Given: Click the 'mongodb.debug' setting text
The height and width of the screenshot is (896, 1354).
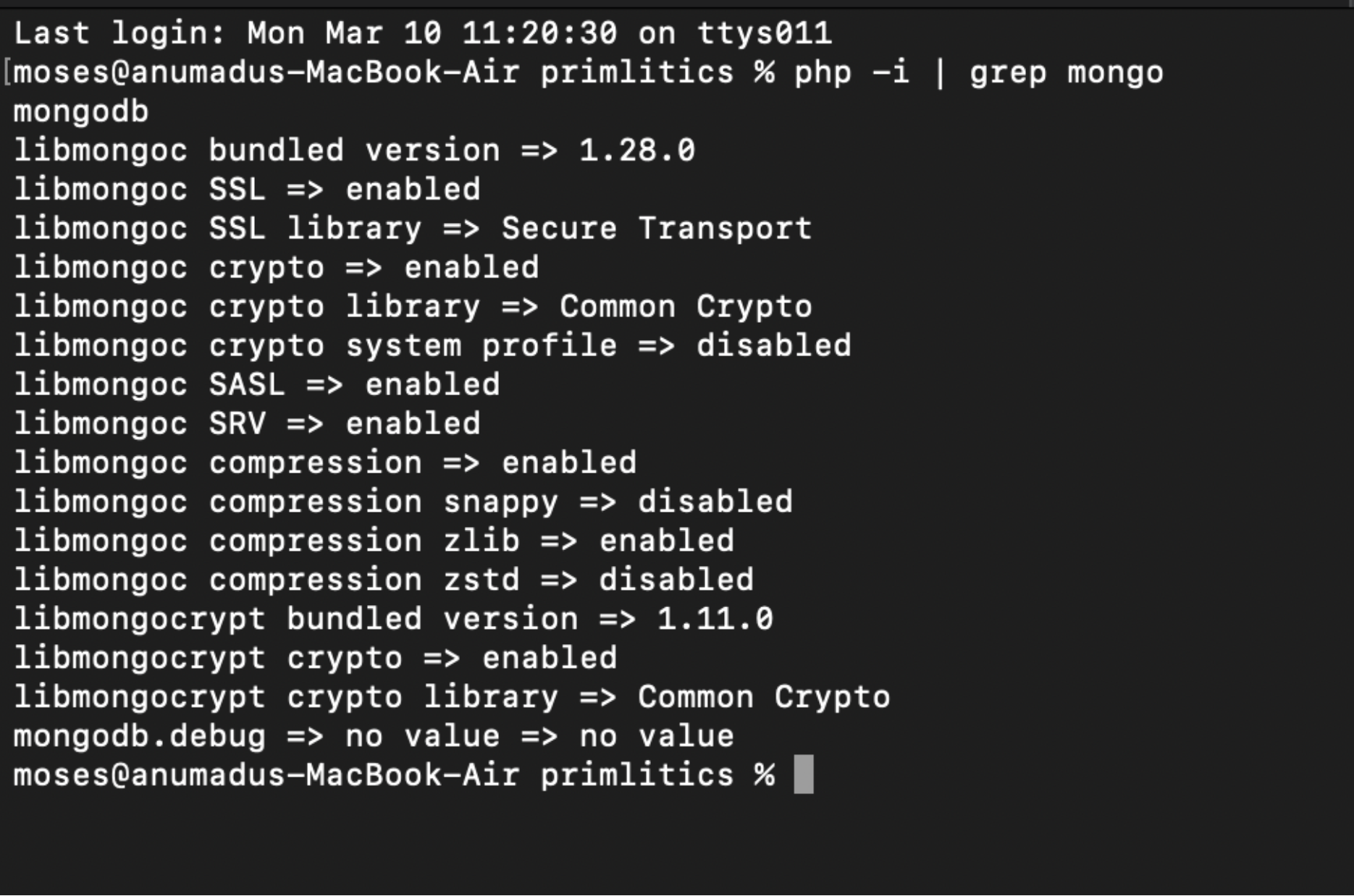Looking at the screenshot, I should coord(140,737).
